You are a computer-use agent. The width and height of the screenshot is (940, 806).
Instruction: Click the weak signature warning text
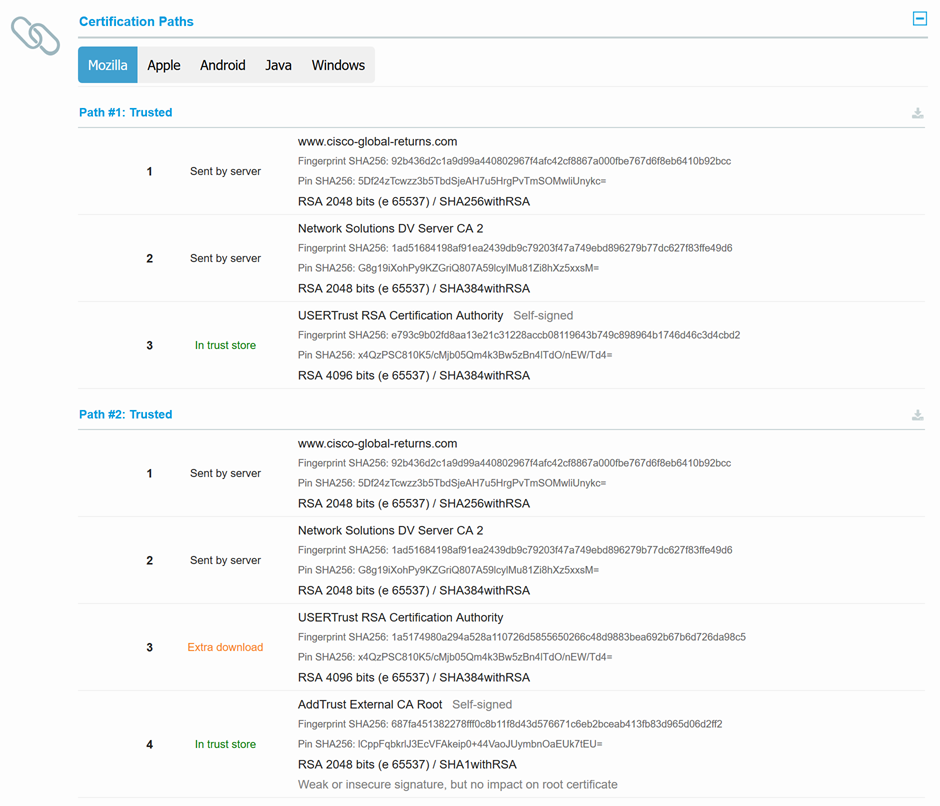tap(457, 784)
